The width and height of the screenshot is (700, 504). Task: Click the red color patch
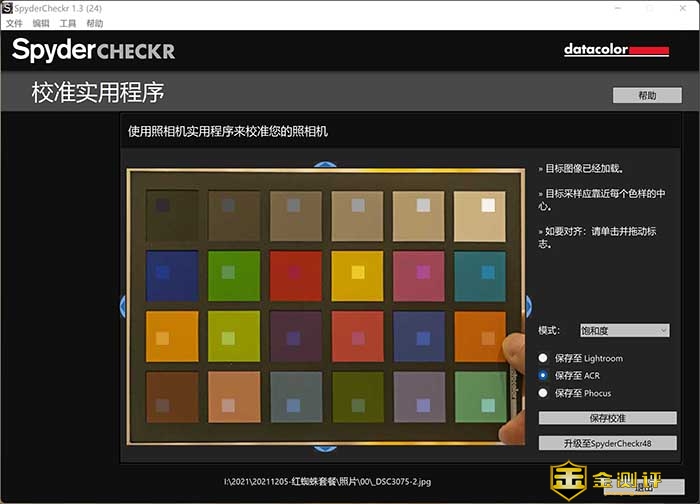tap(295, 277)
